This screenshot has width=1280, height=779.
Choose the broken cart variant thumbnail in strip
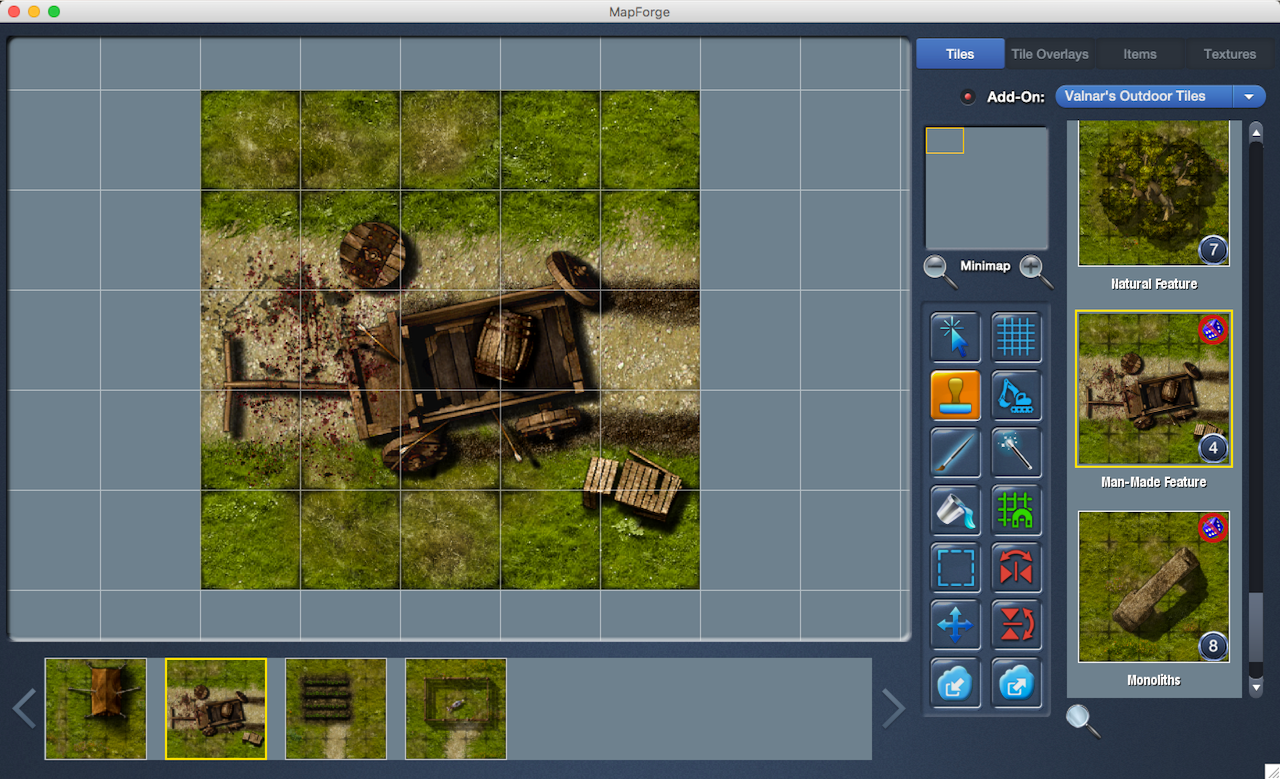pyautogui.click(x=216, y=708)
